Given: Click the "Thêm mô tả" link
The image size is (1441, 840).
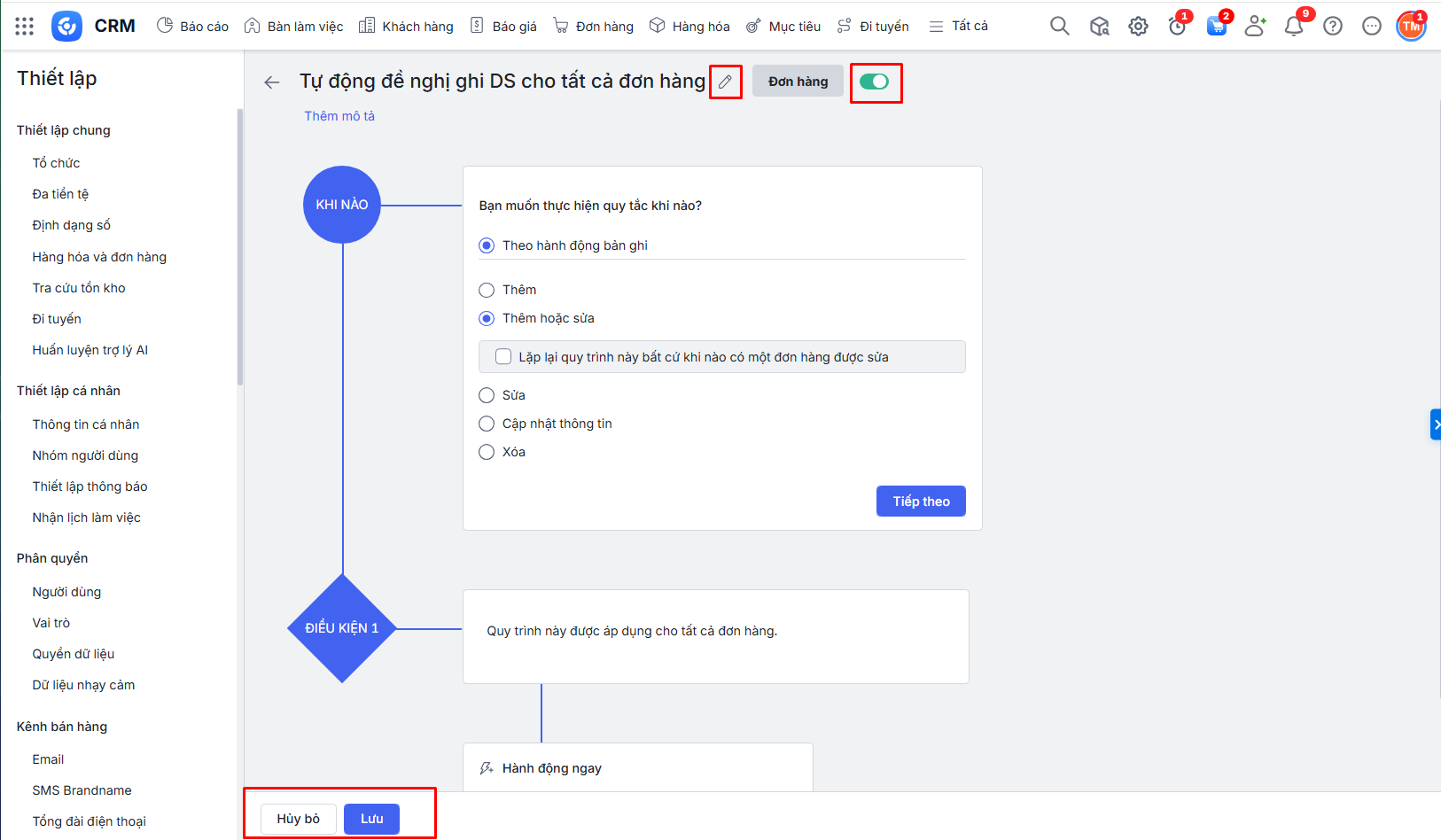Looking at the screenshot, I should coord(339,116).
